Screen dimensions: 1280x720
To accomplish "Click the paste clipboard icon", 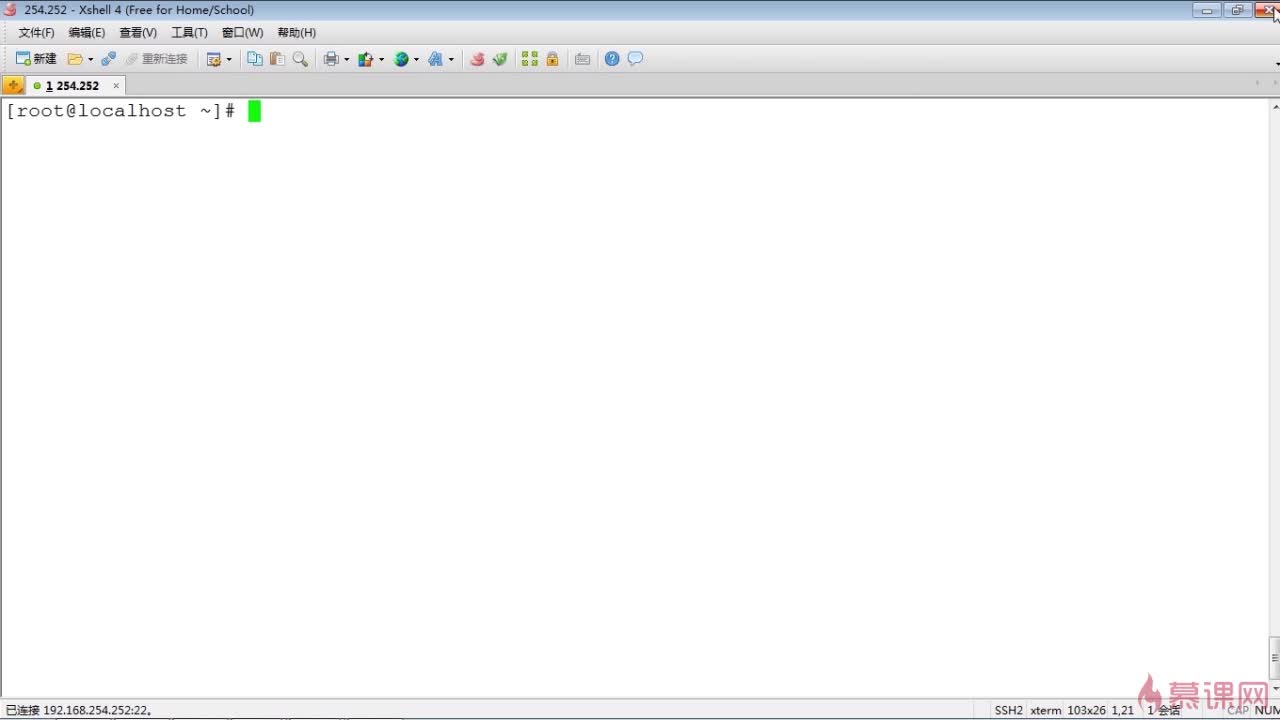I will pos(277,59).
